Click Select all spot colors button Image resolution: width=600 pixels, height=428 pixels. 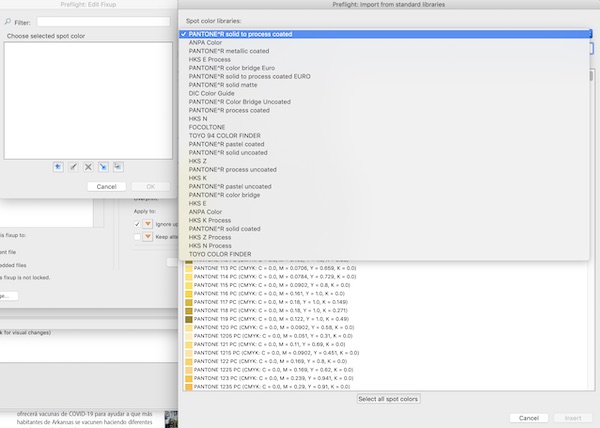click(388, 399)
